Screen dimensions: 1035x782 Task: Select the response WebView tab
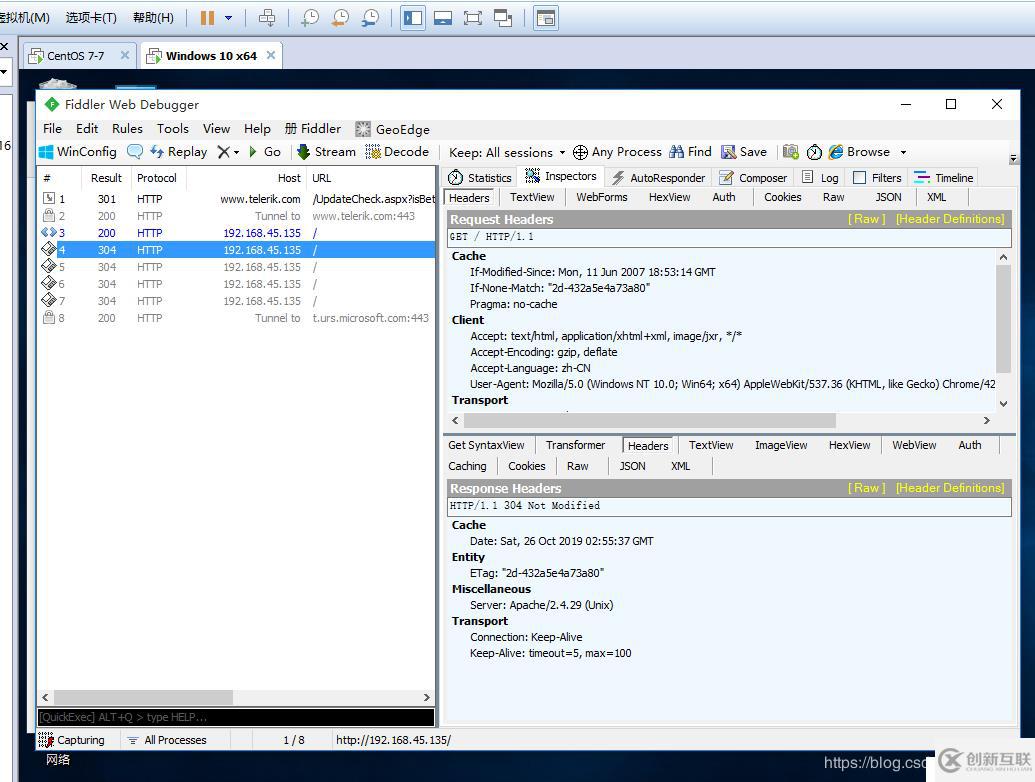[914, 445]
